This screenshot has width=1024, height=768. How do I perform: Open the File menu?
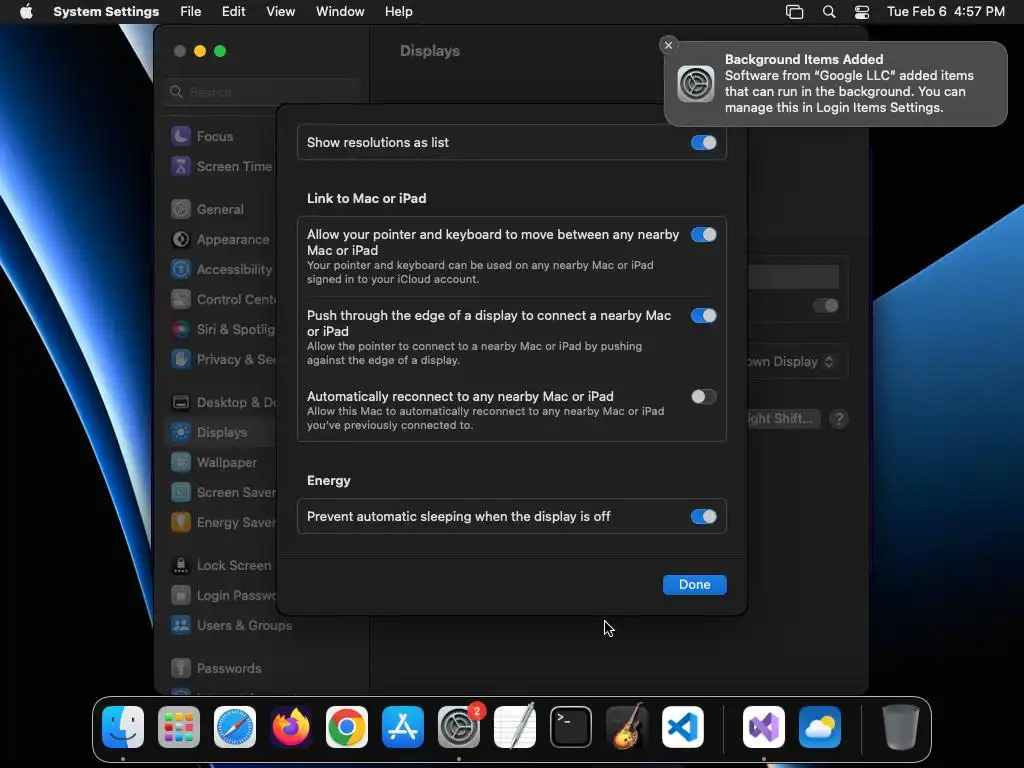pos(191,12)
